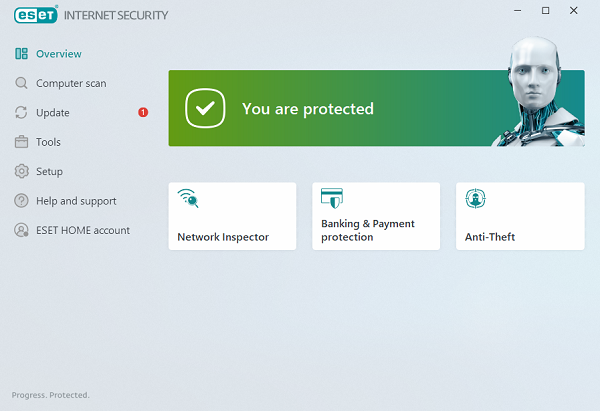Click the Computer scan magnifier icon

(21, 83)
